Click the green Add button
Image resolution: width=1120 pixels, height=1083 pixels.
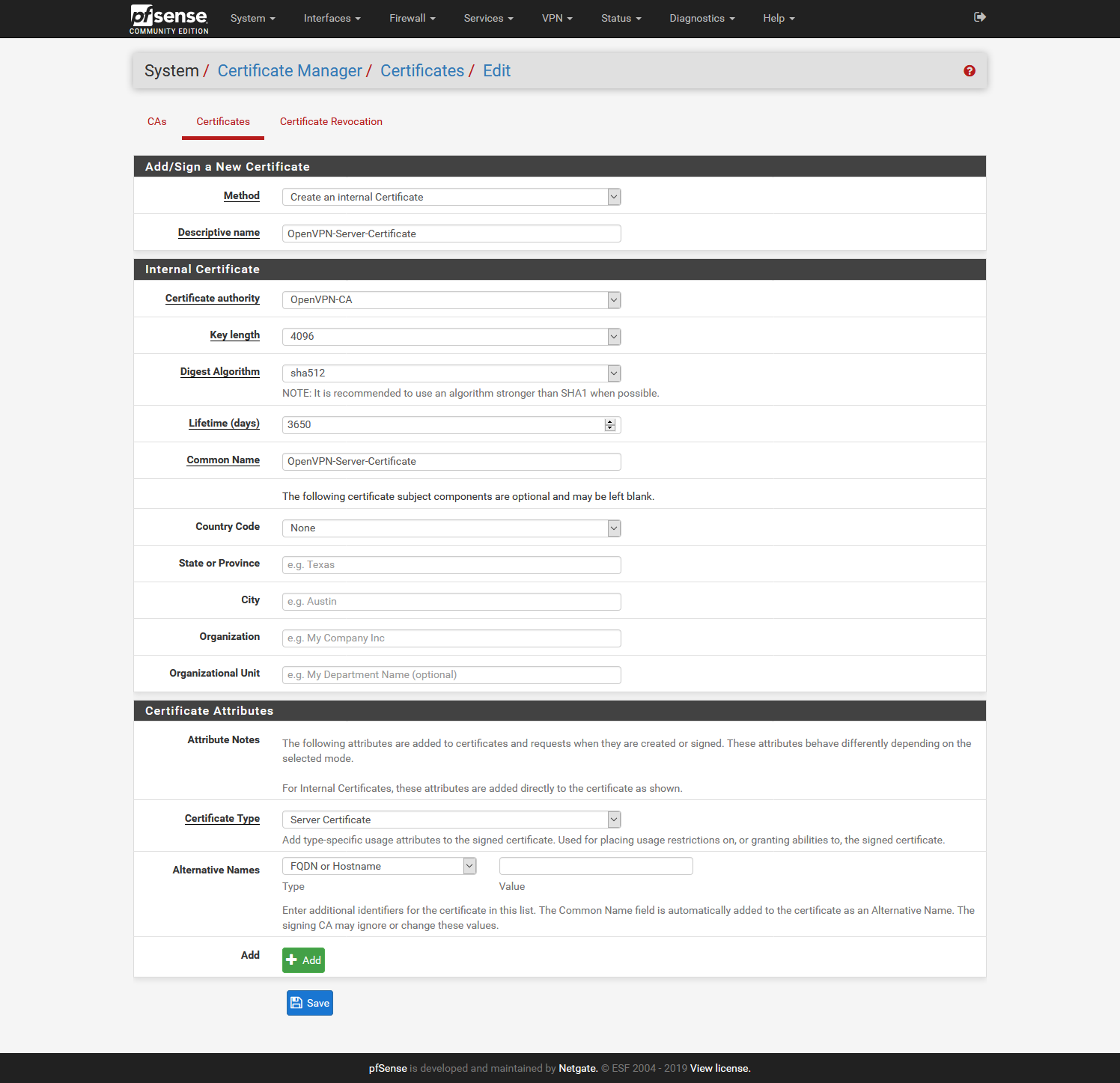pyautogui.click(x=303, y=960)
